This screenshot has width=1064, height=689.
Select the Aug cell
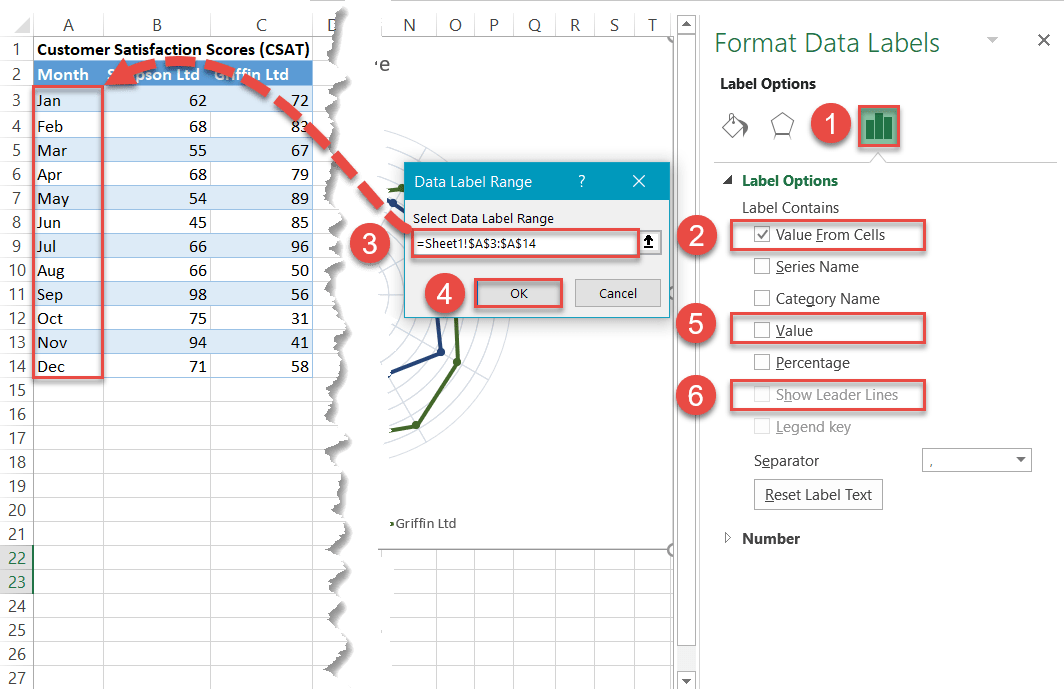[69, 270]
